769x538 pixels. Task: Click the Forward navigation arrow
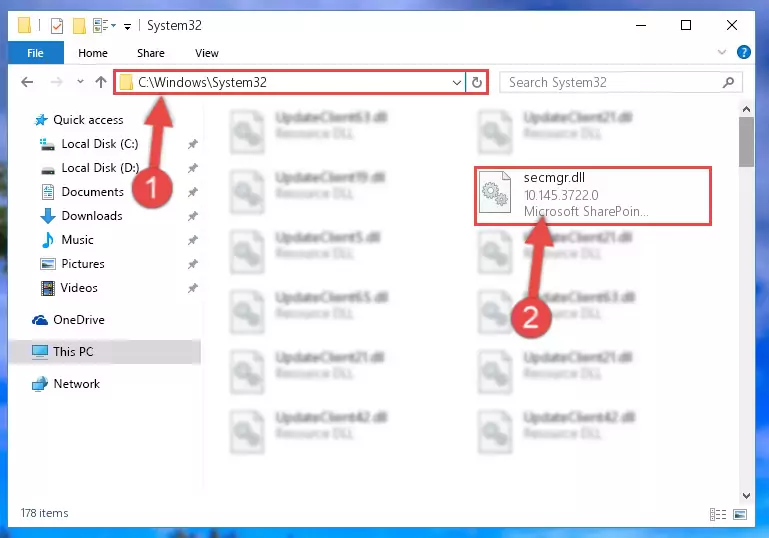(x=56, y=82)
